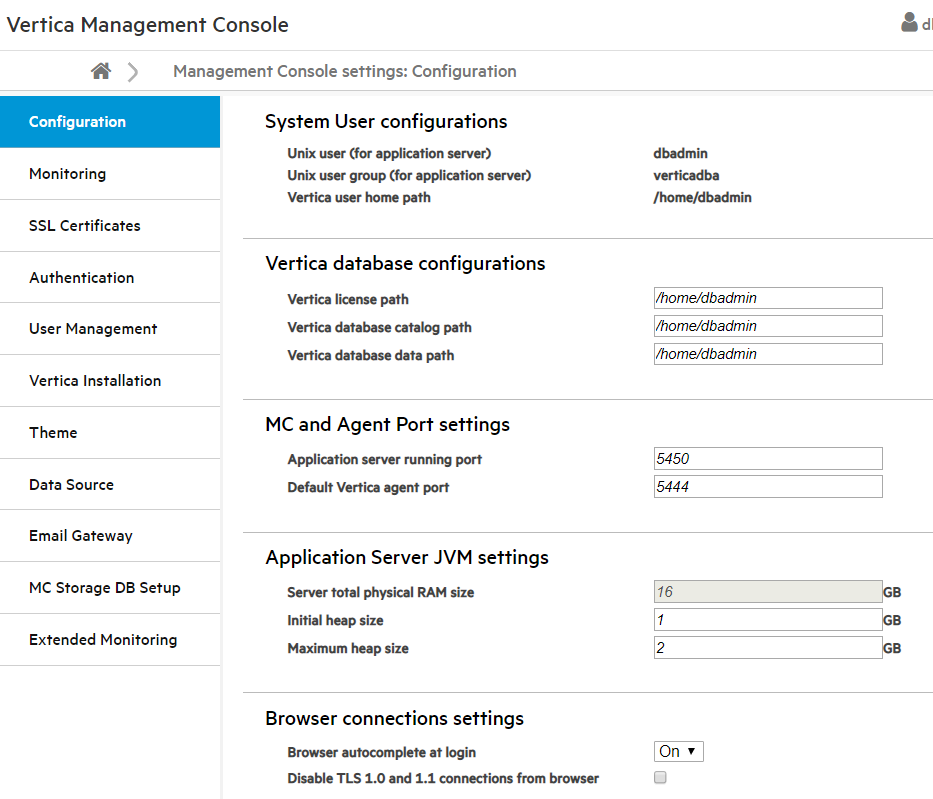Switch to Vertica Installation page
This screenshot has width=933, height=799.
110,381
